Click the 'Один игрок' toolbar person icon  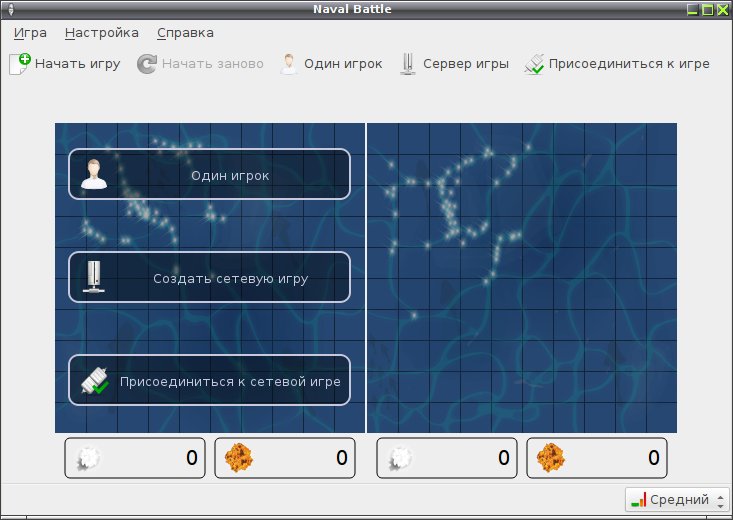pyautogui.click(x=288, y=64)
